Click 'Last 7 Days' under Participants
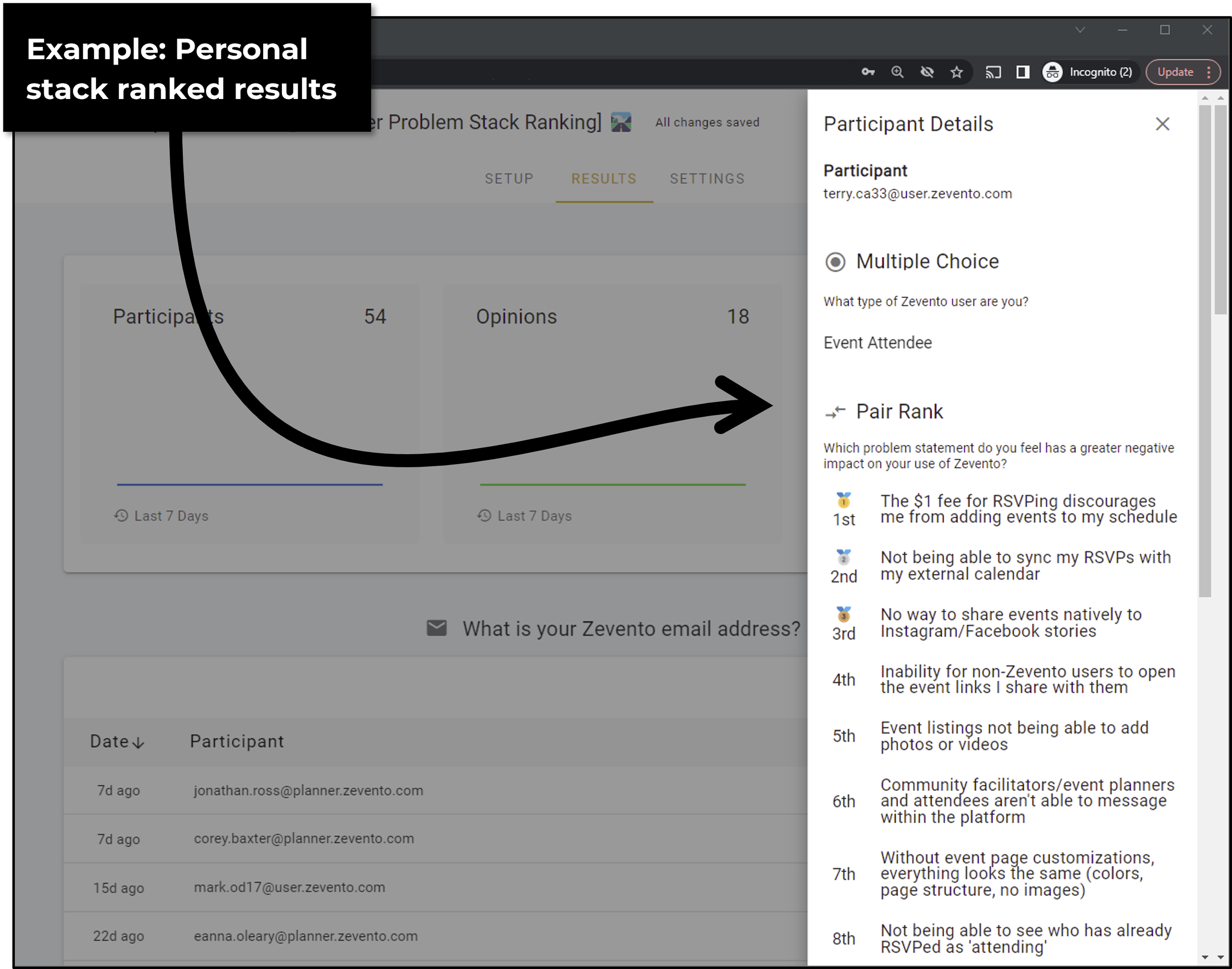This screenshot has width=1232, height=969. point(171,516)
